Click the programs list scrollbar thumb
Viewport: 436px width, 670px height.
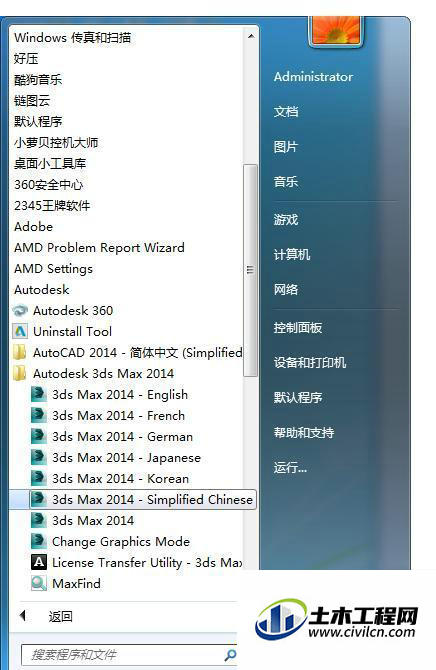pyautogui.click(x=250, y=270)
